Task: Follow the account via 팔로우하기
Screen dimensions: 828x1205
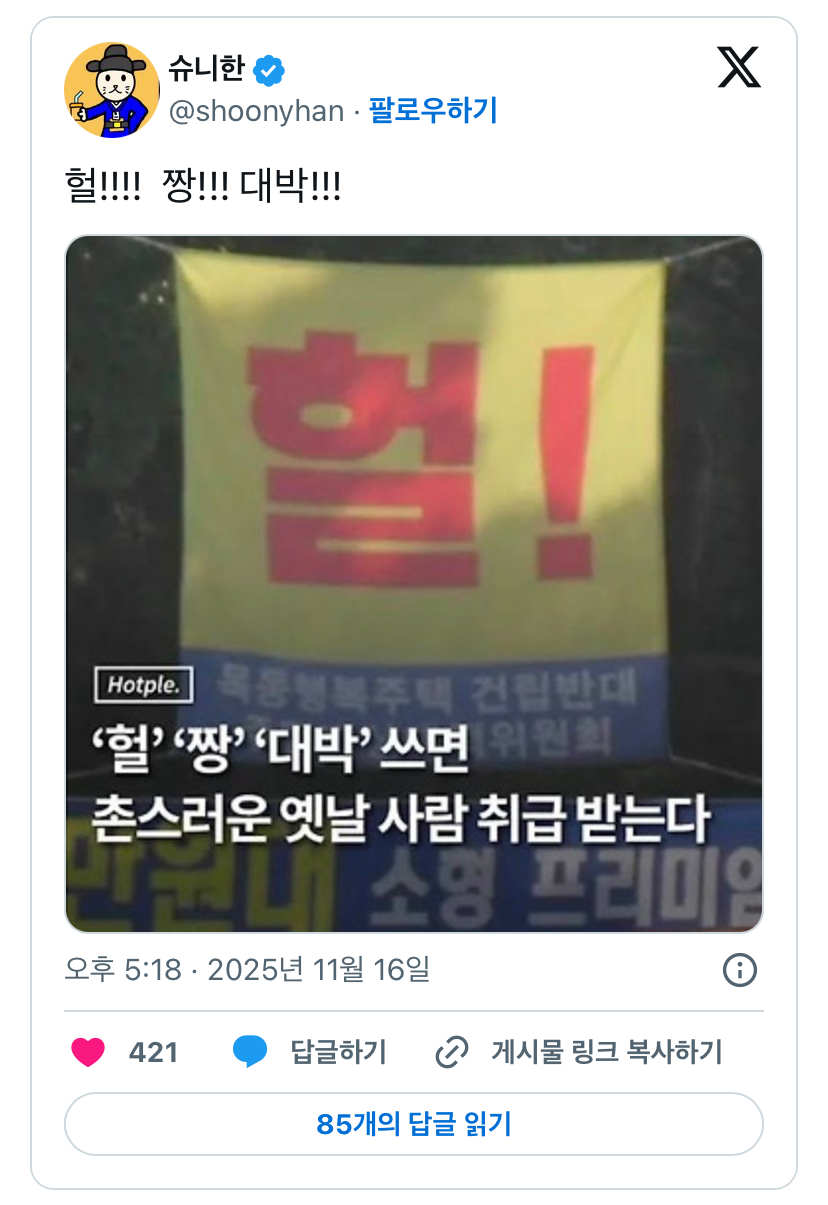Action: [x=433, y=111]
